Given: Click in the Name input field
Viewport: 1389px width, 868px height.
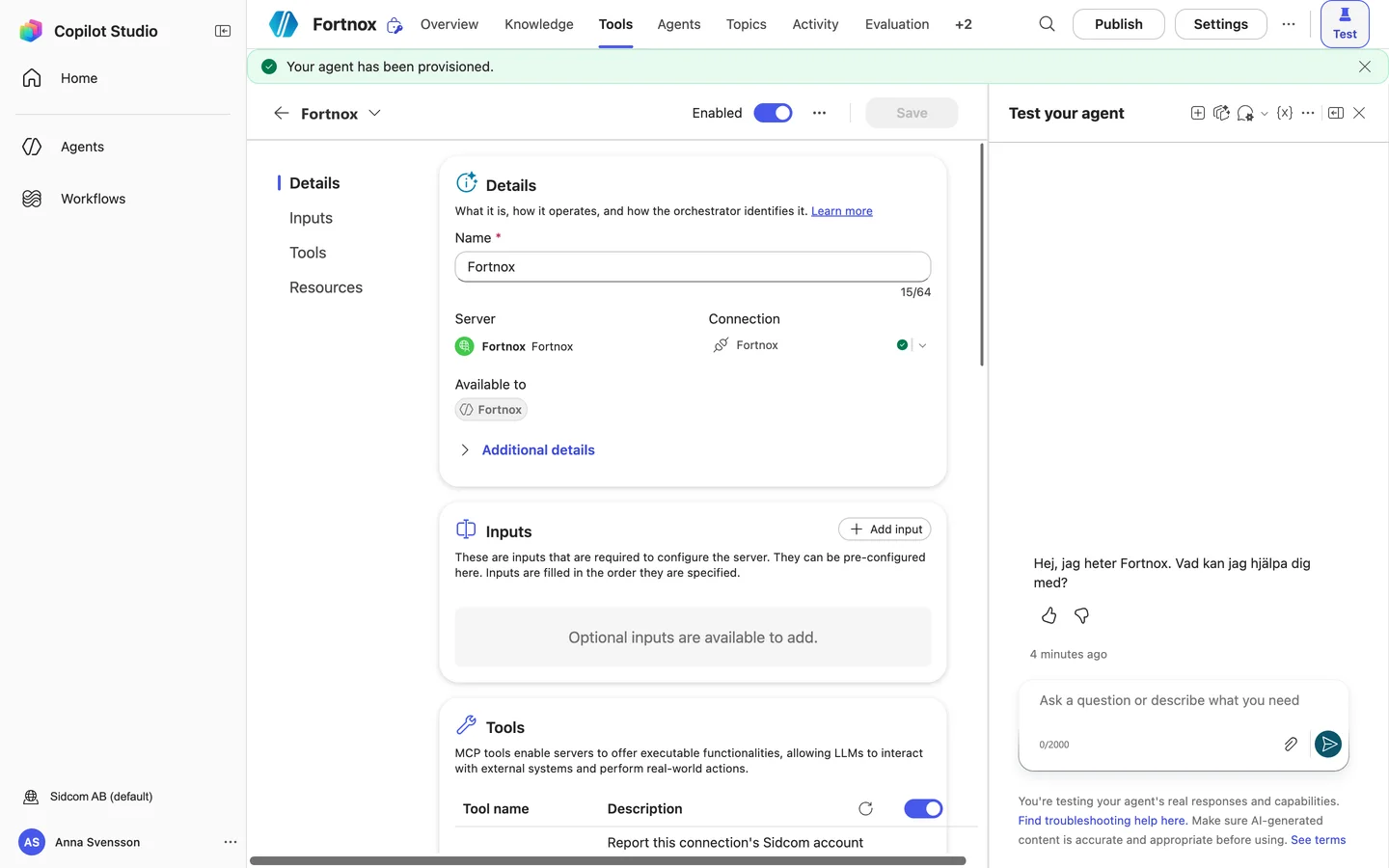Looking at the screenshot, I should (x=693, y=267).
